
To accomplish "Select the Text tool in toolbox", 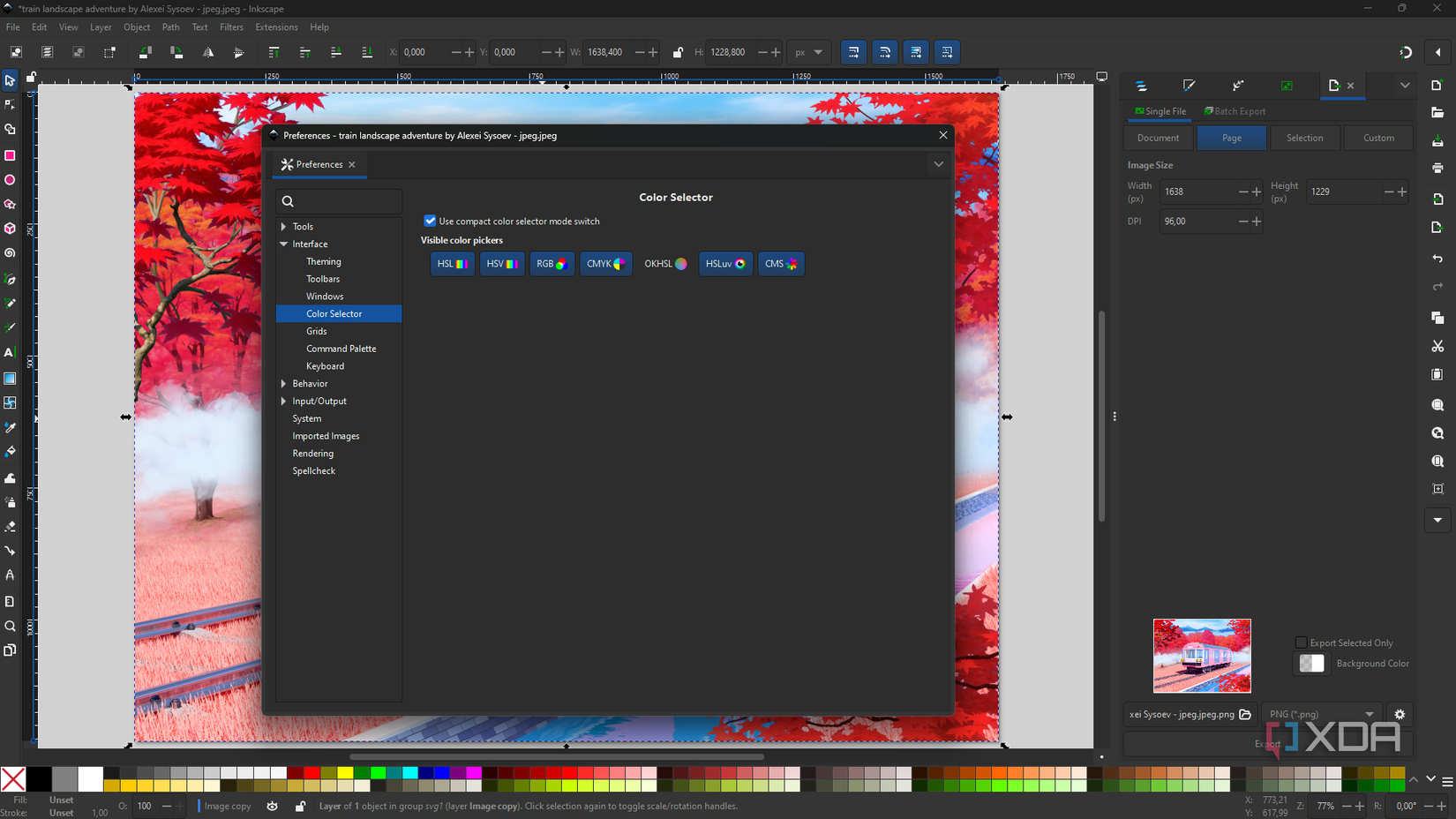I will coord(10,352).
